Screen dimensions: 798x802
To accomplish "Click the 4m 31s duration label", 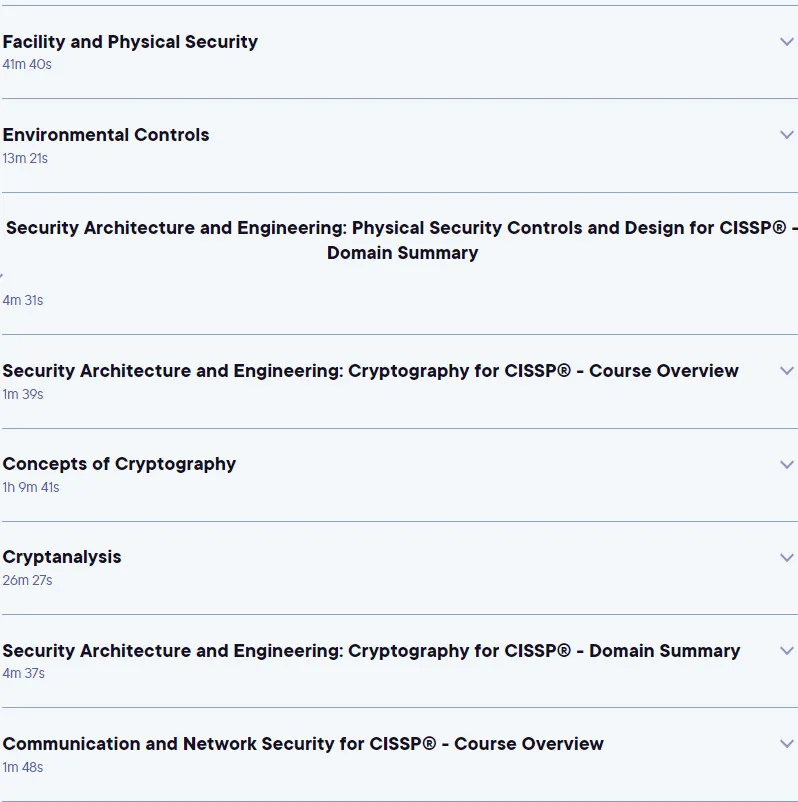I will click(x=23, y=300).
